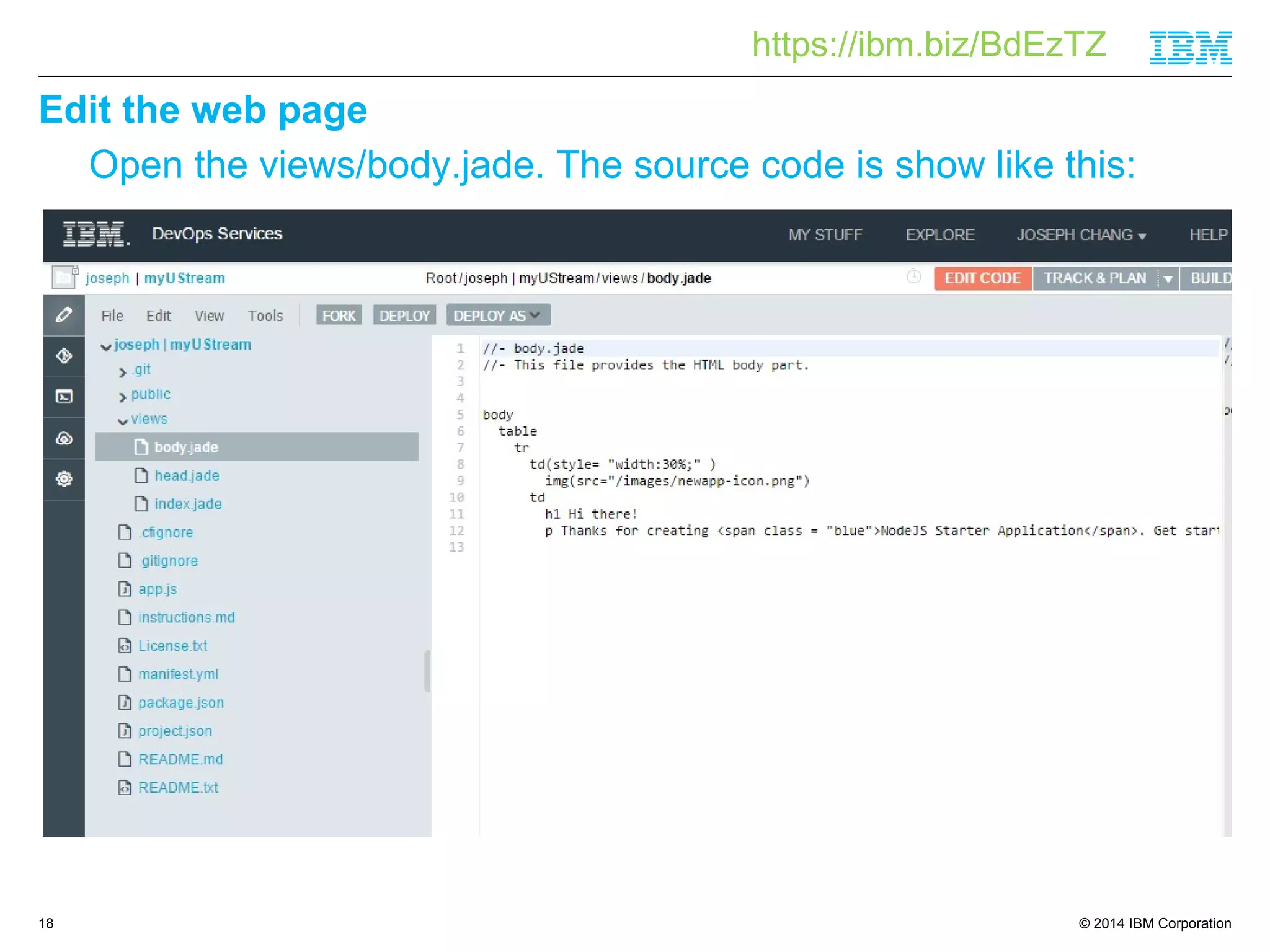Click the IBM logo at slide top right

click(x=1191, y=48)
